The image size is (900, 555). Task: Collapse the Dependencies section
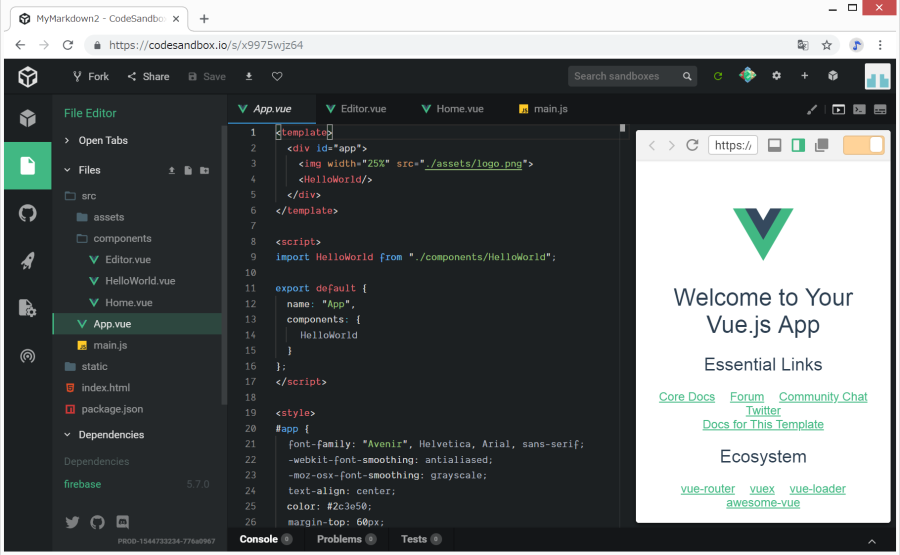click(x=110, y=435)
